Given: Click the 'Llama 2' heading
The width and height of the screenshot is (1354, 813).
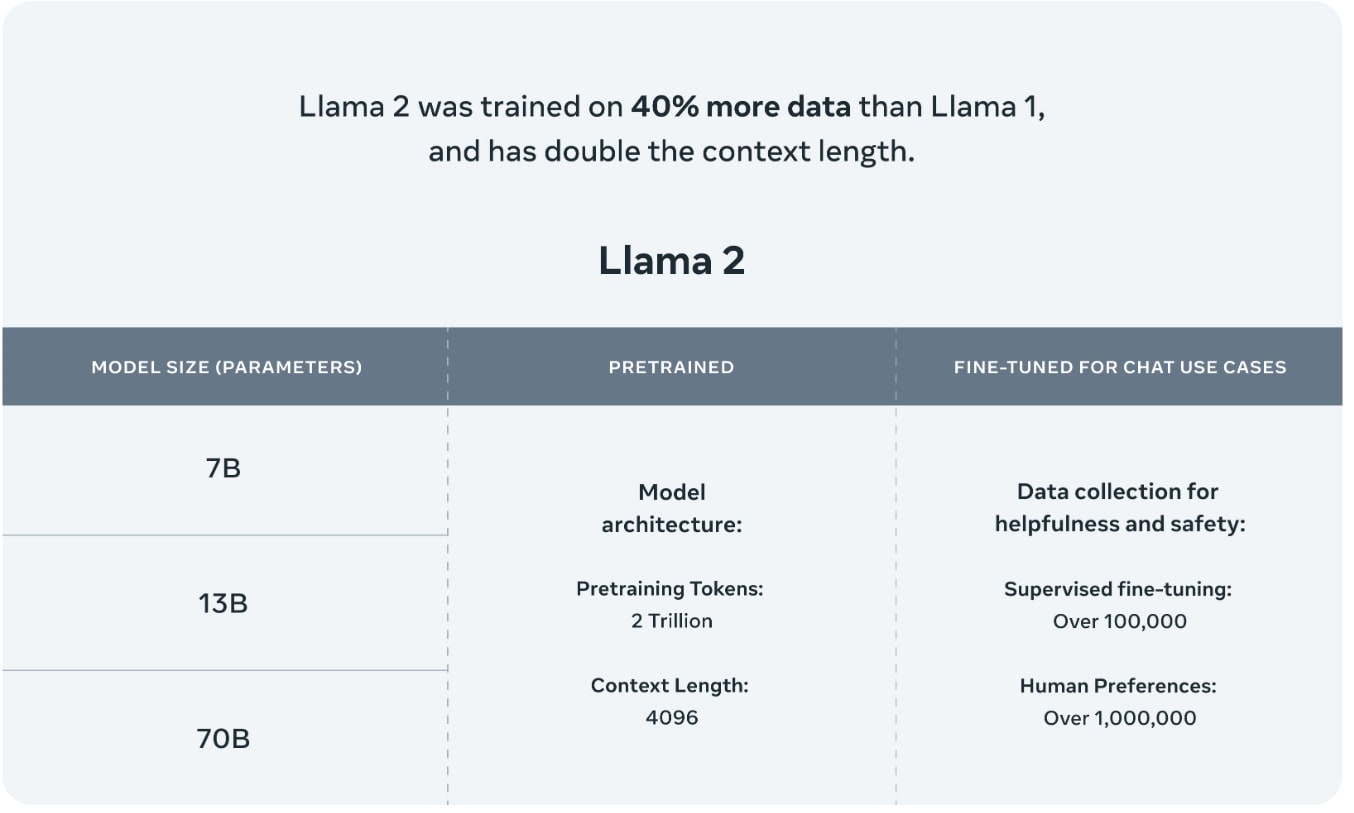Looking at the screenshot, I should click(x=671, y=261).
